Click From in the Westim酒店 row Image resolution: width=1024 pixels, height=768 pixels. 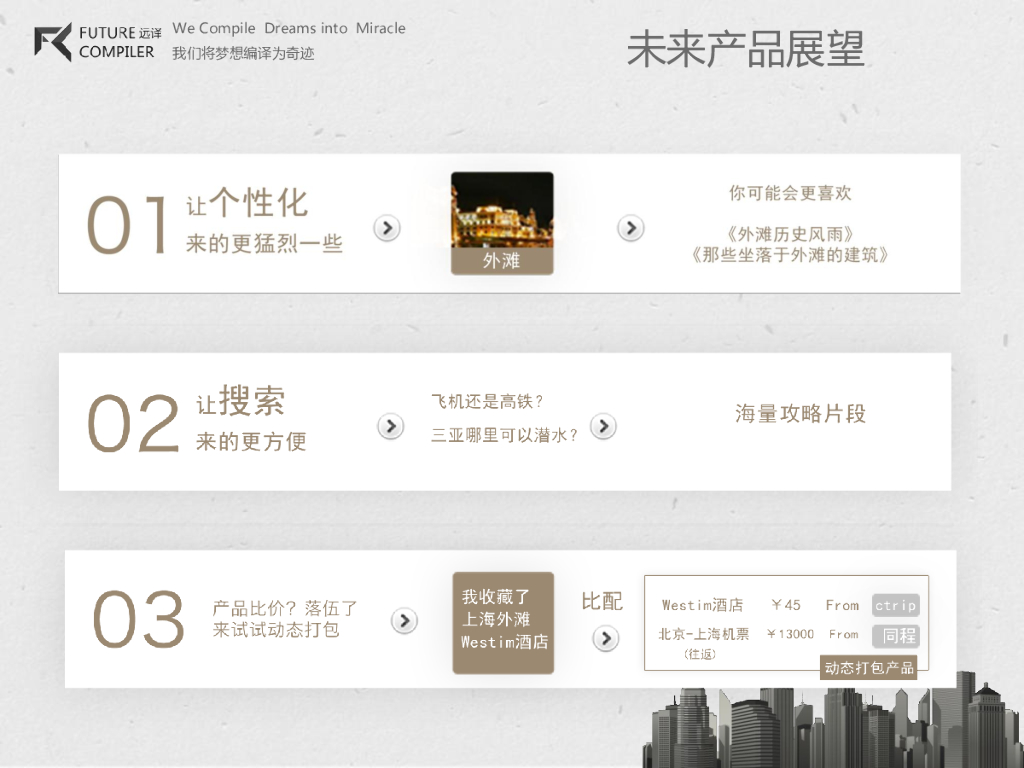(x=842, y=605)
